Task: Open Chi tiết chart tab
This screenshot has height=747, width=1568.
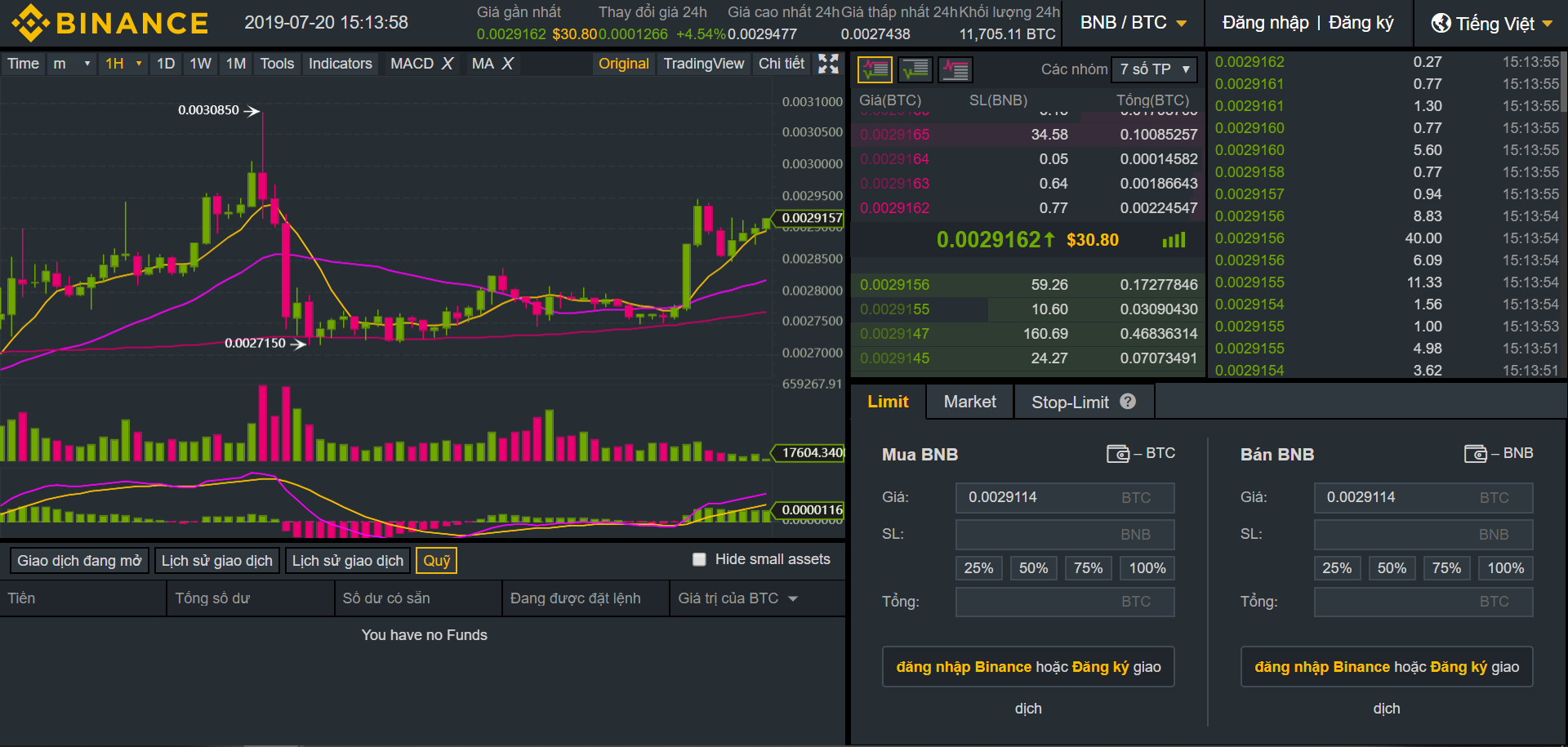Action: click(782, 64)
